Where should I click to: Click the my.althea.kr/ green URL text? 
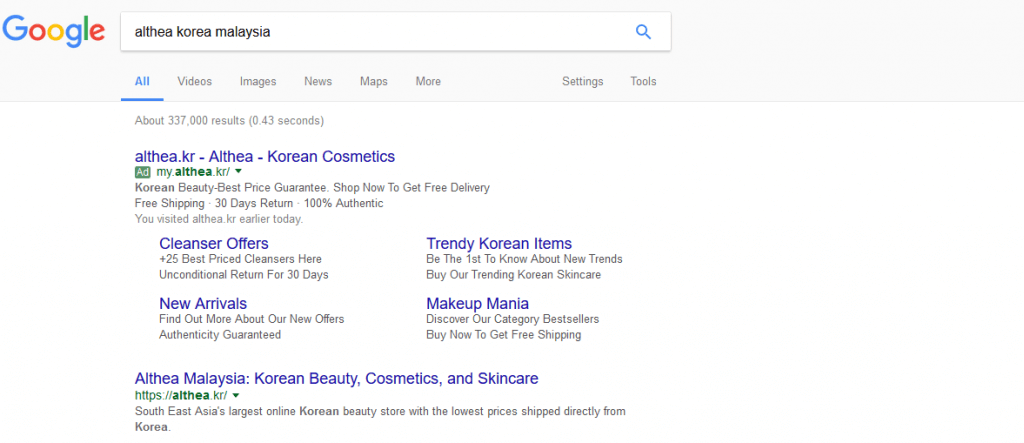click(x=193, y=172)
